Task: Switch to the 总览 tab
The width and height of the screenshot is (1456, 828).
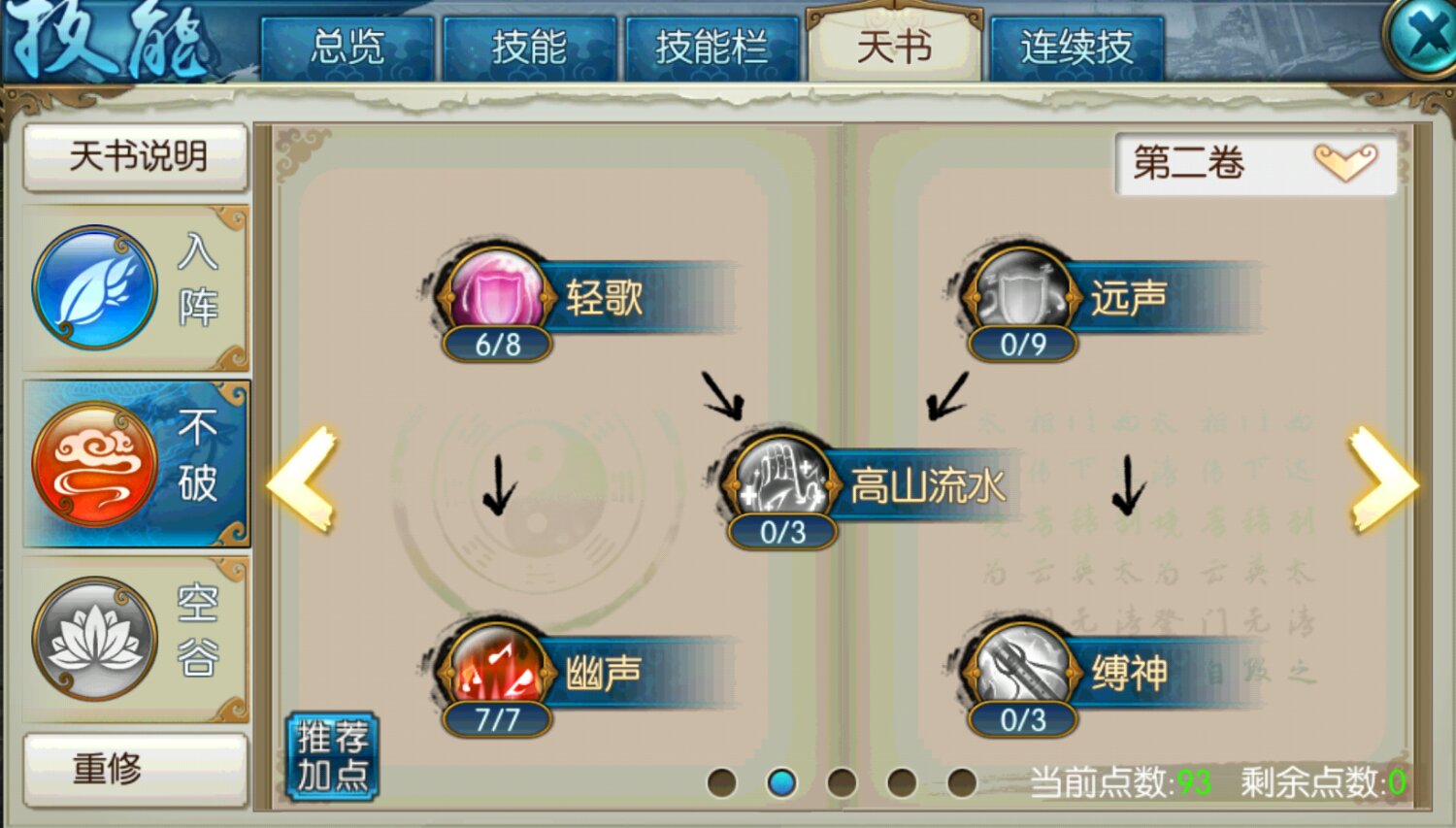Action: (347, 48)
